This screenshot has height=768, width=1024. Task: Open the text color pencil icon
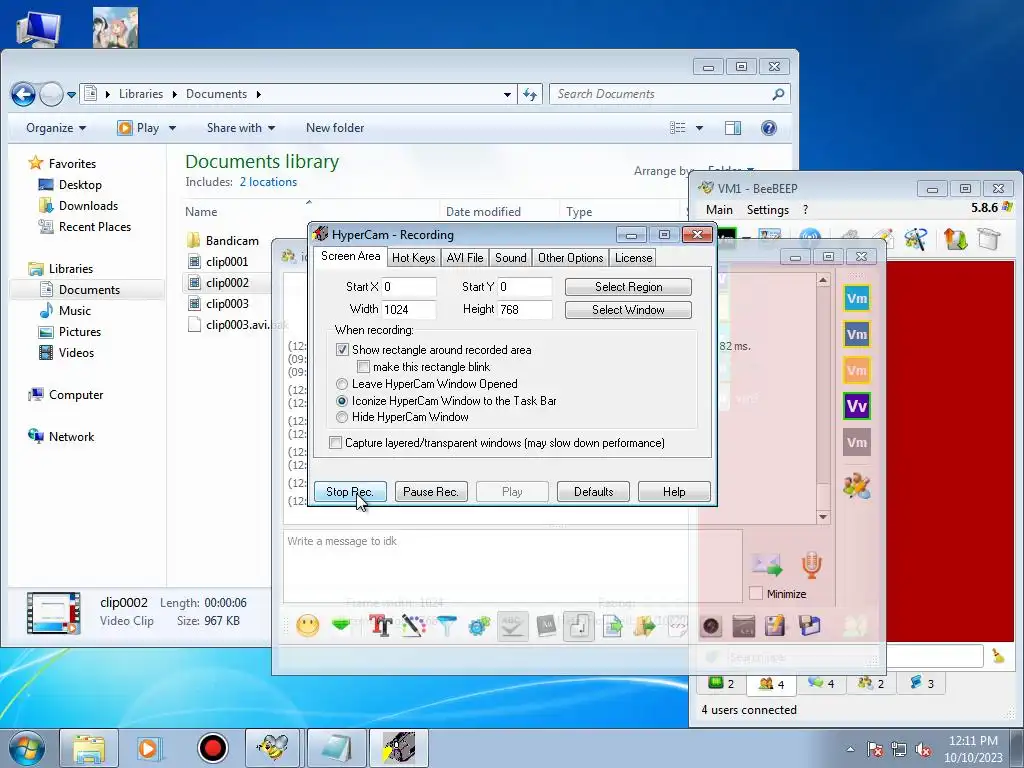point(413,626)
